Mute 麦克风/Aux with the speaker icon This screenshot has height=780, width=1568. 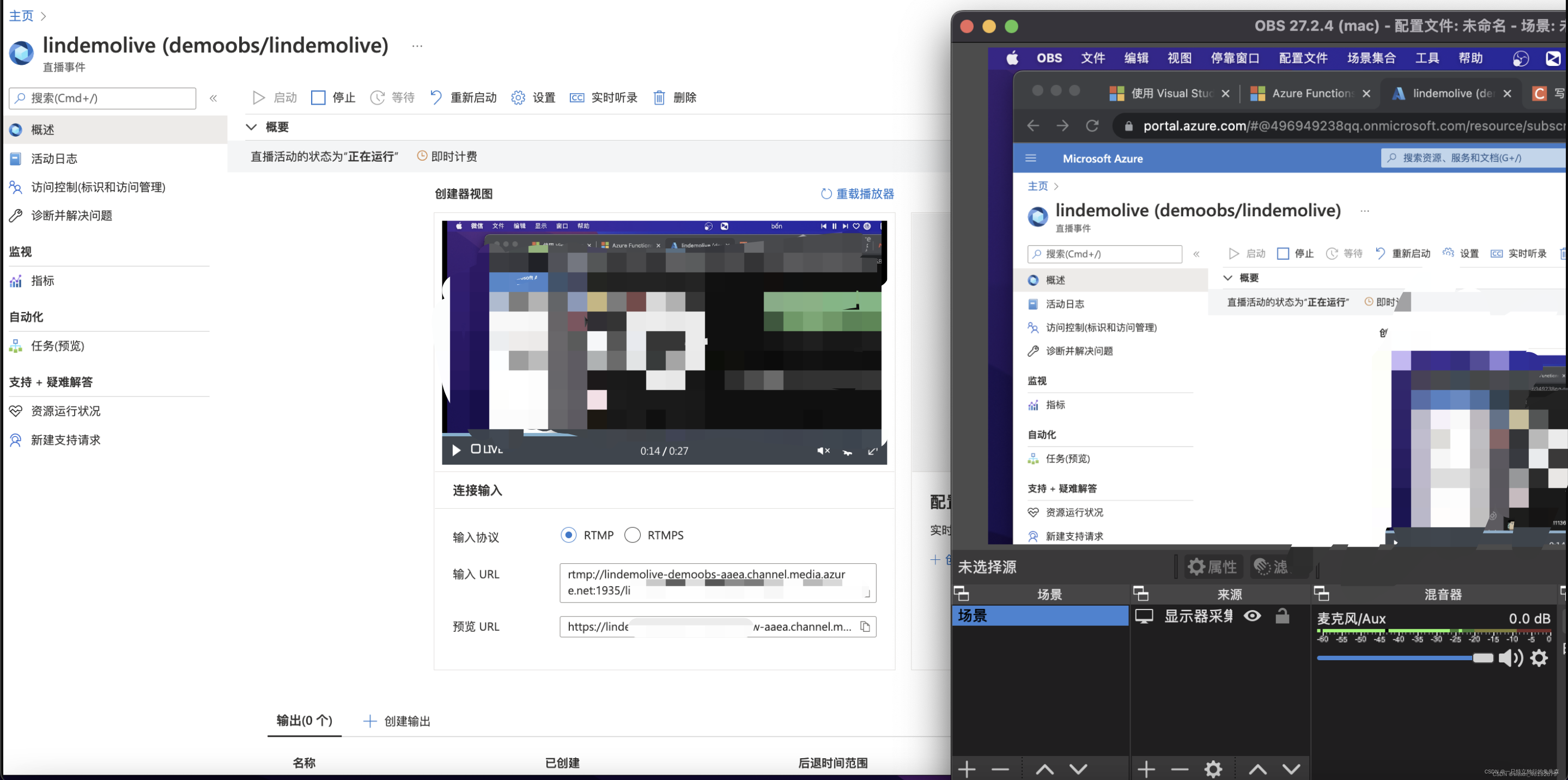click(1510, 657)
